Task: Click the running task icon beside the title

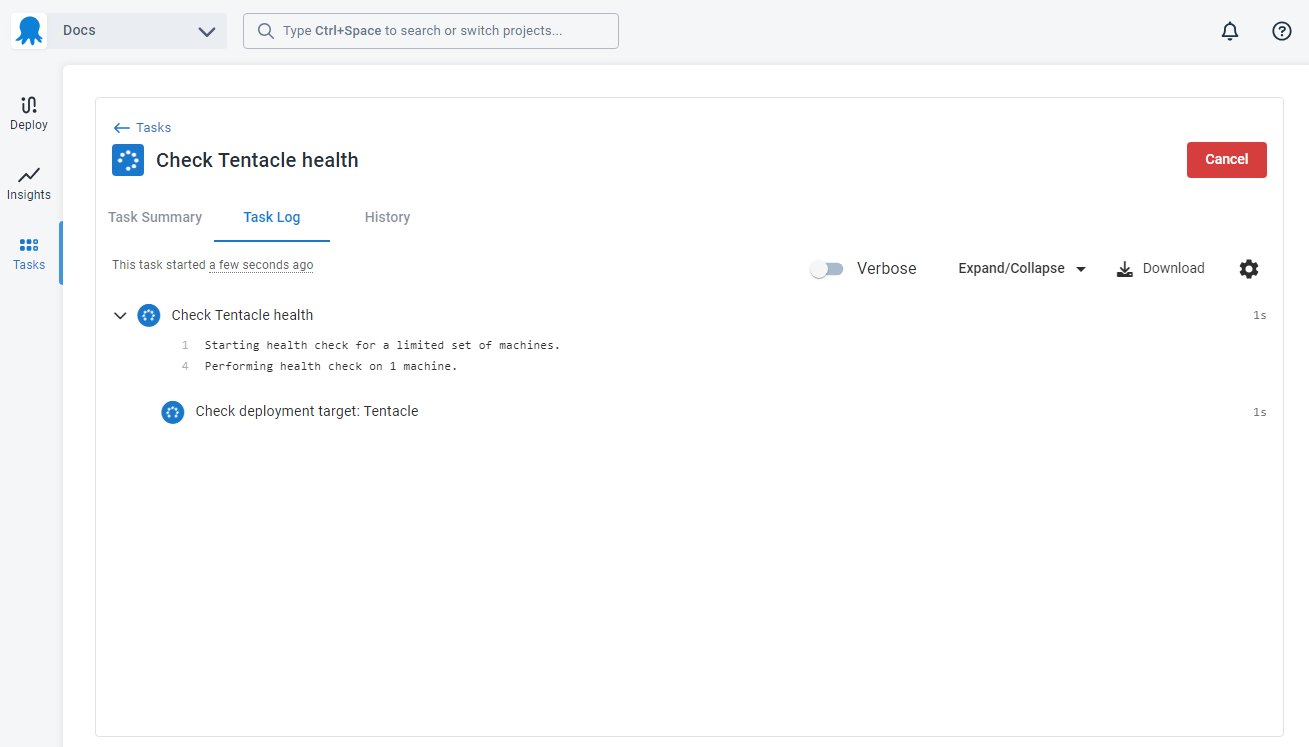Action: click(x=128, y=160)
